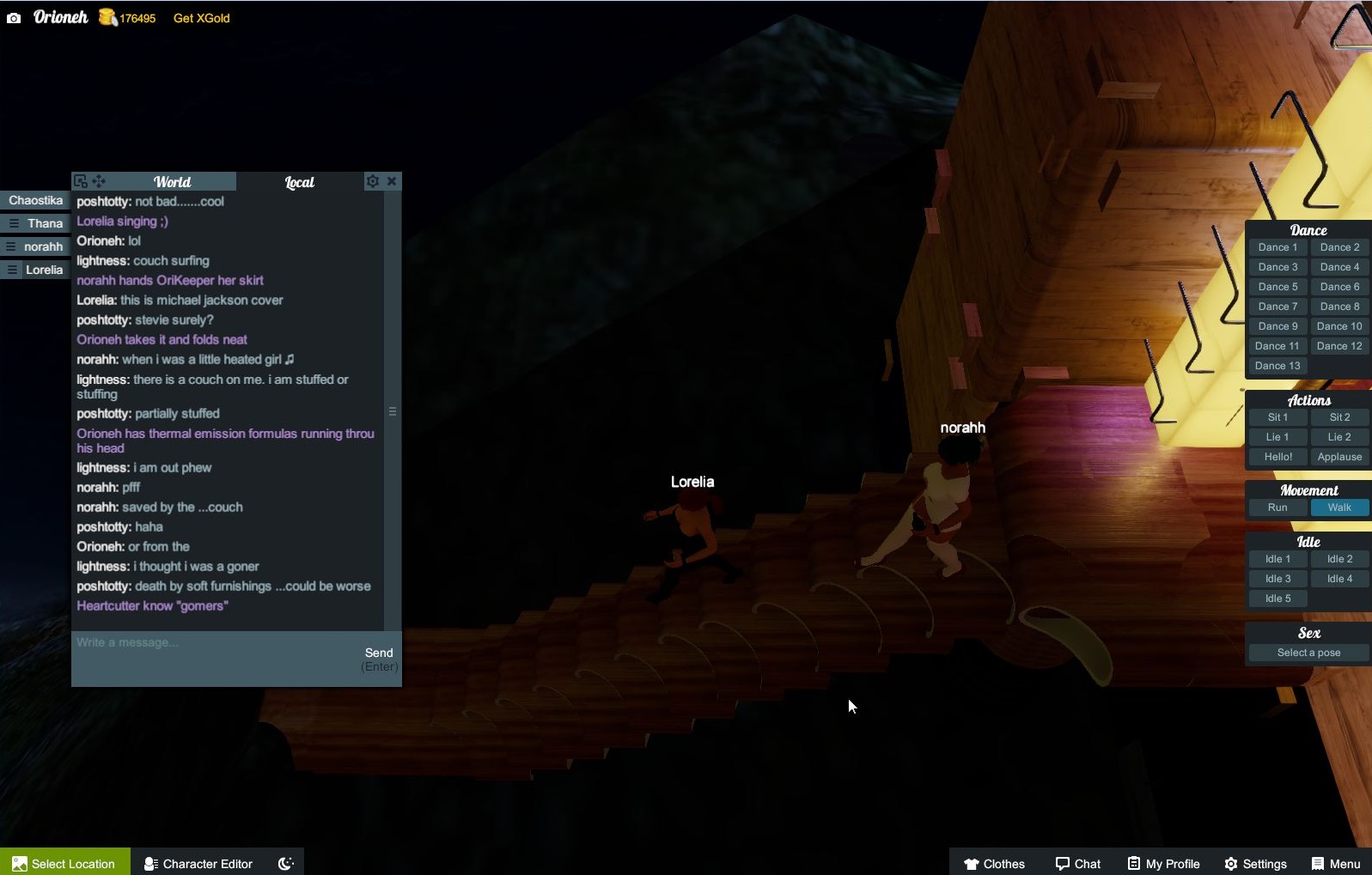Start Dance 8
Image resolution: width=1372 pixels, height=875 pixels.
tap(1339, 307)
